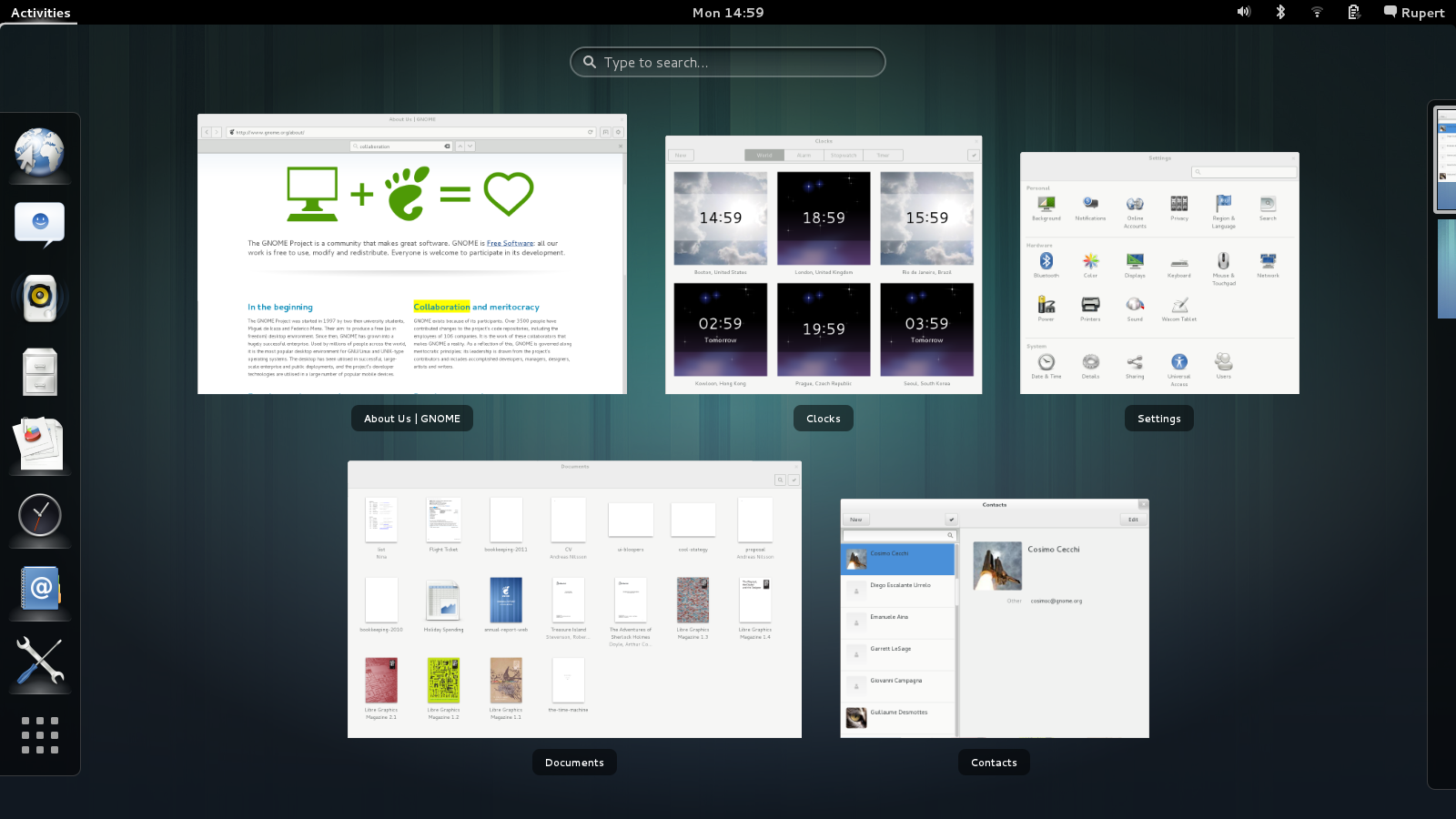The image size is (1456, 819).
Task: Click the Wi-Fi status icon in top bar
Action: (x=1317, y=12)
